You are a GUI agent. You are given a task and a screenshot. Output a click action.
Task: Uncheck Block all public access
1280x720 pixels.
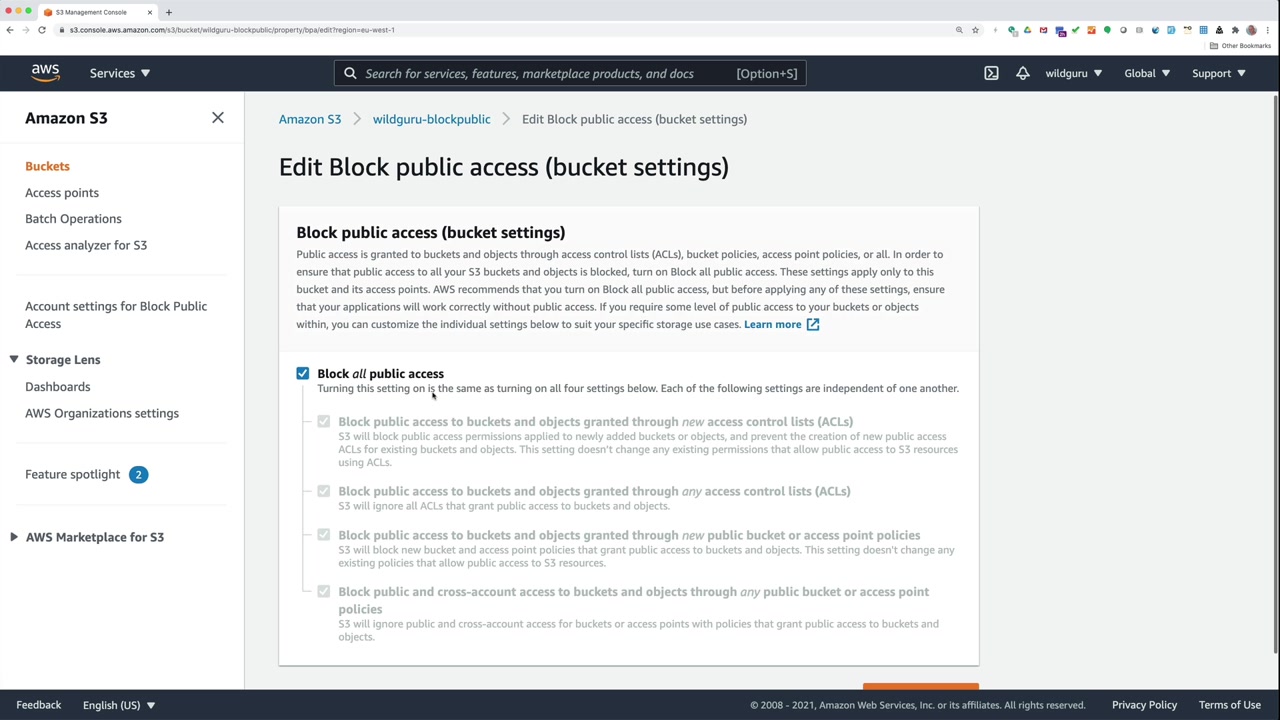point(303,373)
